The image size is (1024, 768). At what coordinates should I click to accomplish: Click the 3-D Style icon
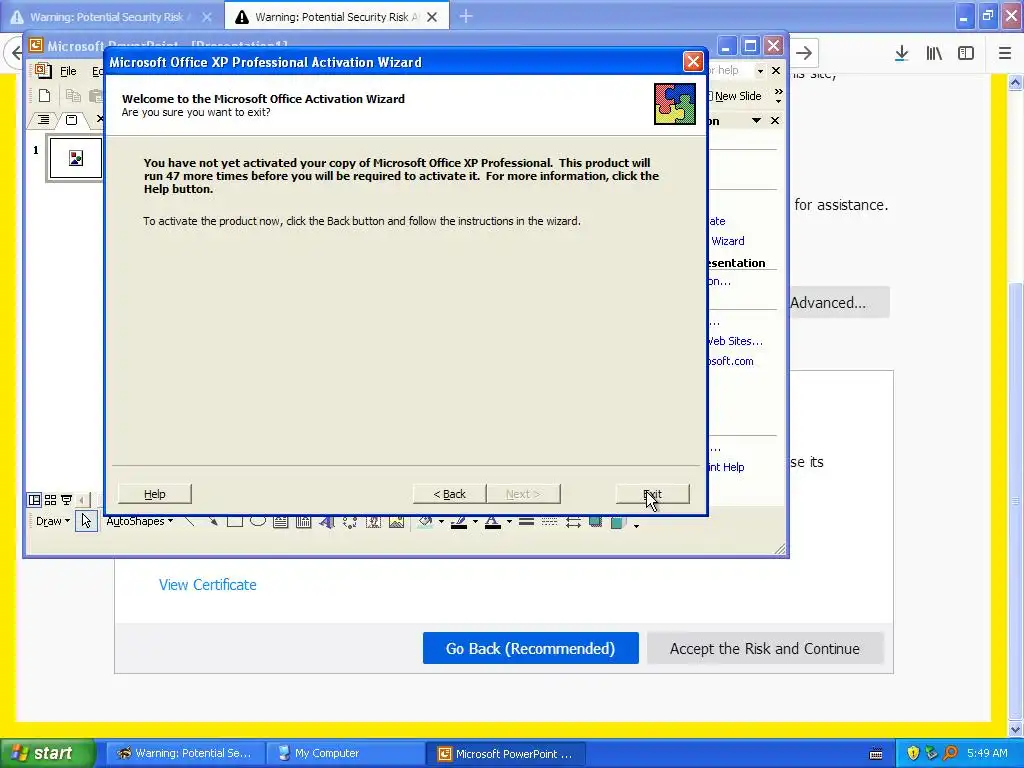click(618, 521)
